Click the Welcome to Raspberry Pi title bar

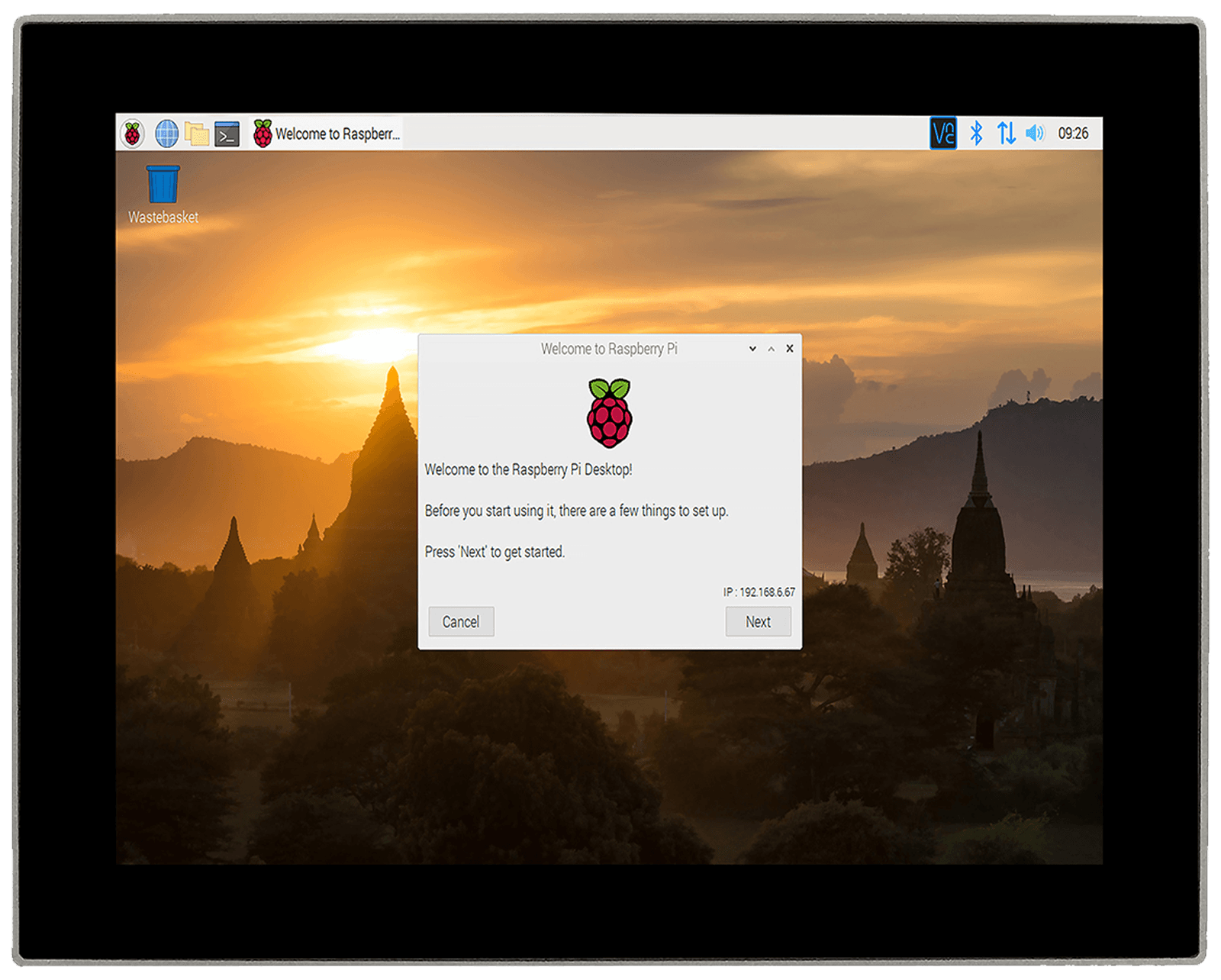click(609, 349)
